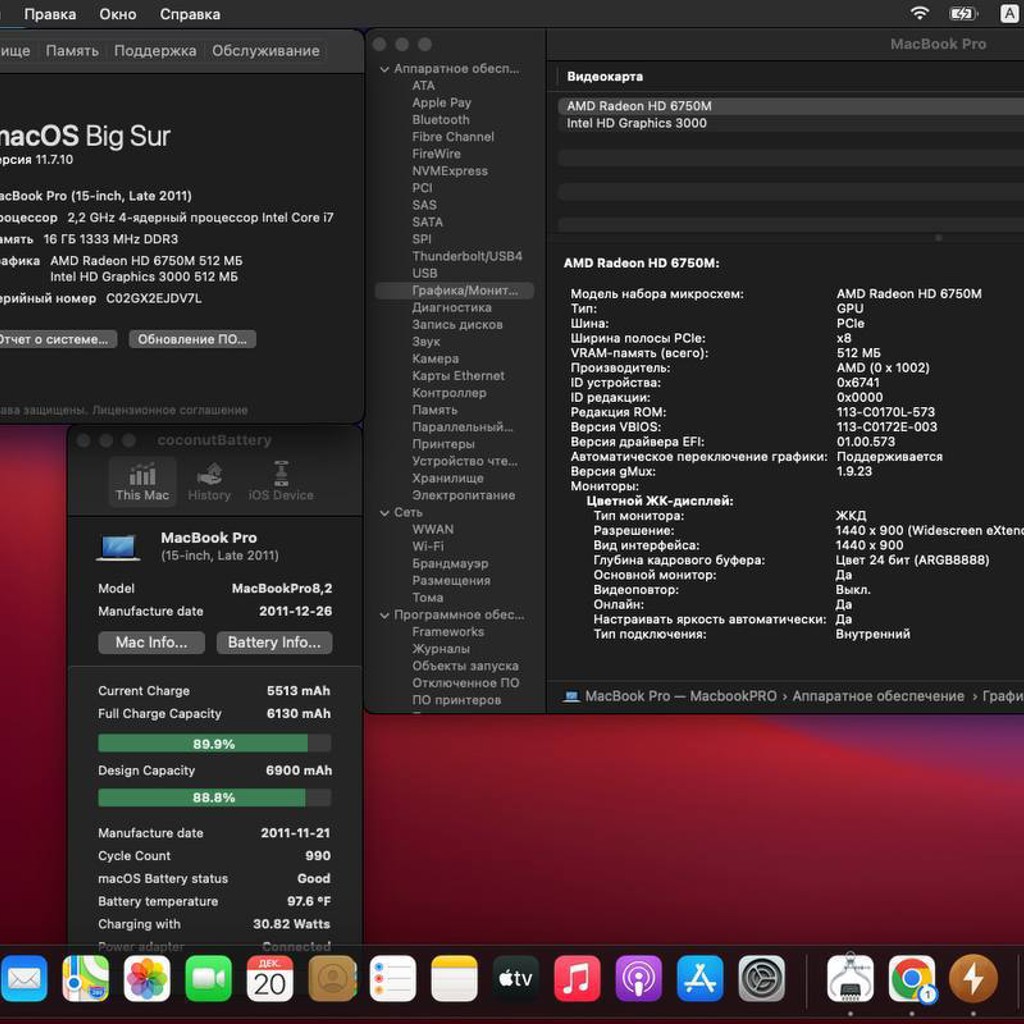This screenshot has height=1024, width=1024.
Task: Open the Wi-Fi menu bar status
Action: point(920,13)
